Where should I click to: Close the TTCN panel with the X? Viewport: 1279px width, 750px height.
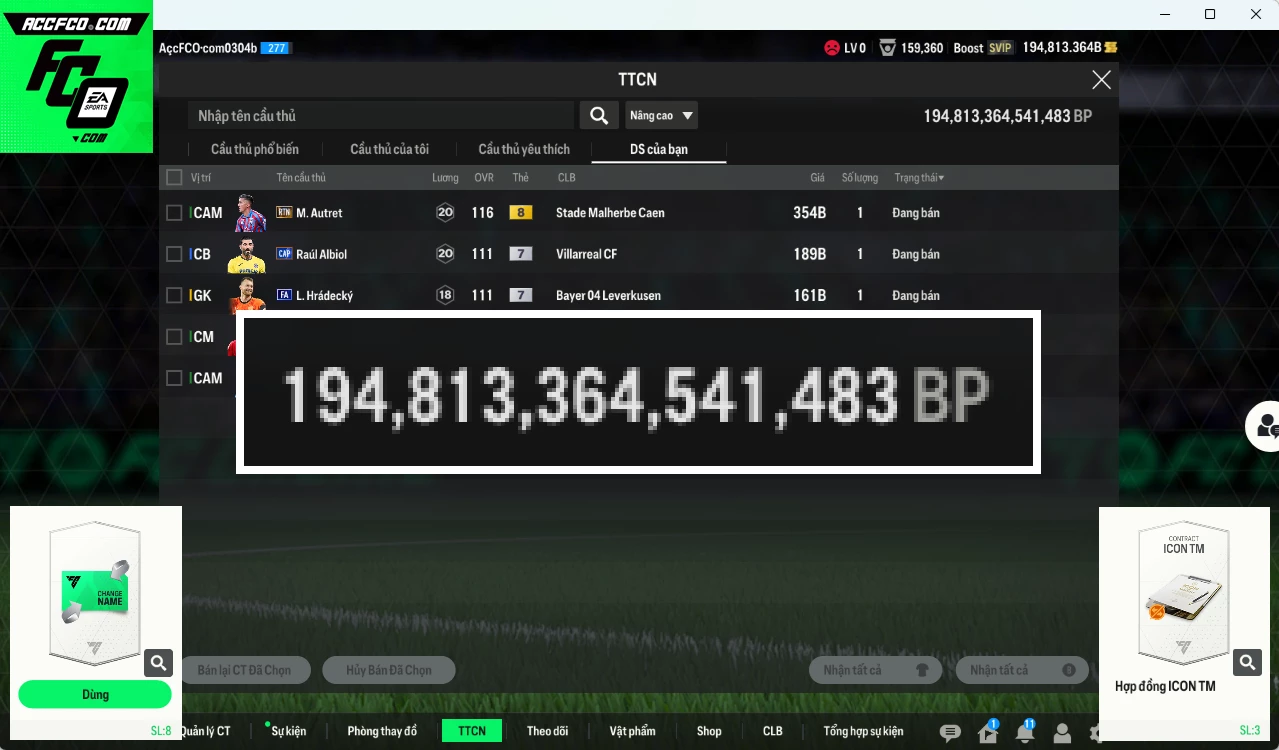1101,80
